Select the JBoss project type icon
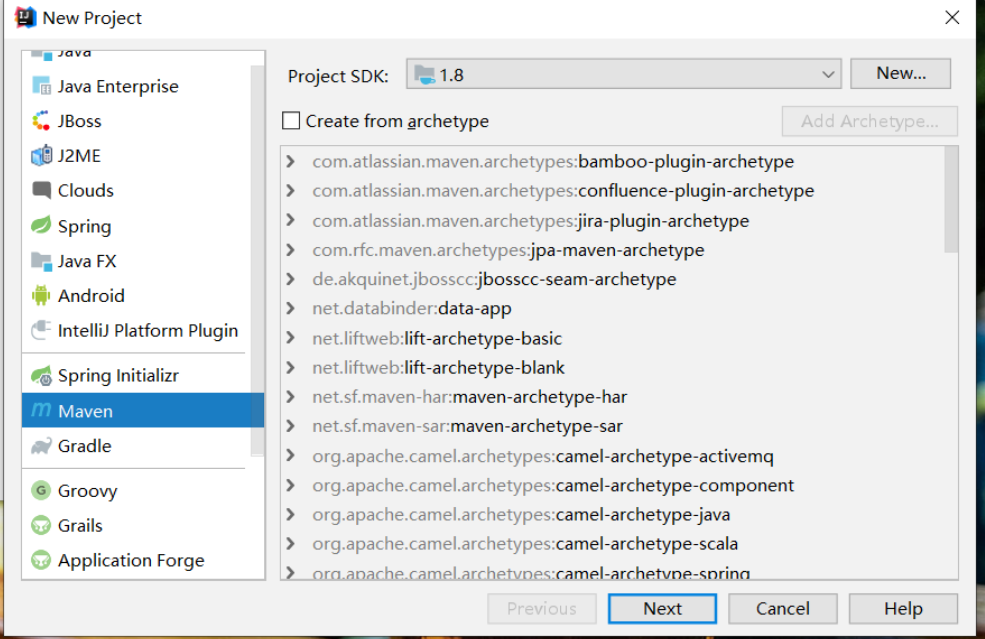This screenshot has width=985, height=639. (x=41, y=121)
